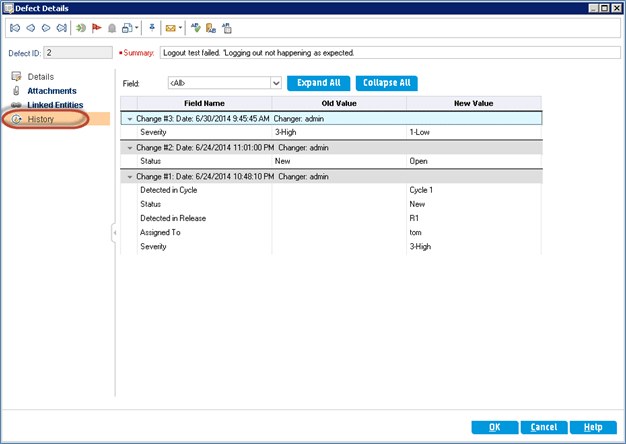The height and width of the screenshot is (444, 626).
Task: Go to the first defect record
Action: pyautogui.click(x=13, y=29)
